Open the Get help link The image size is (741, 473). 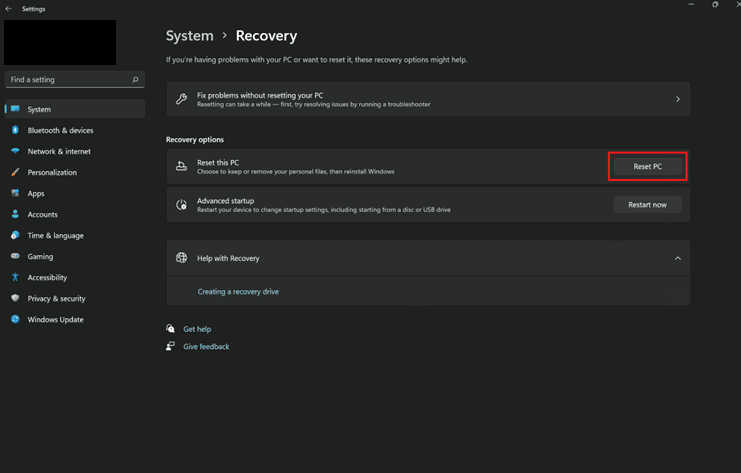(197, 329)
